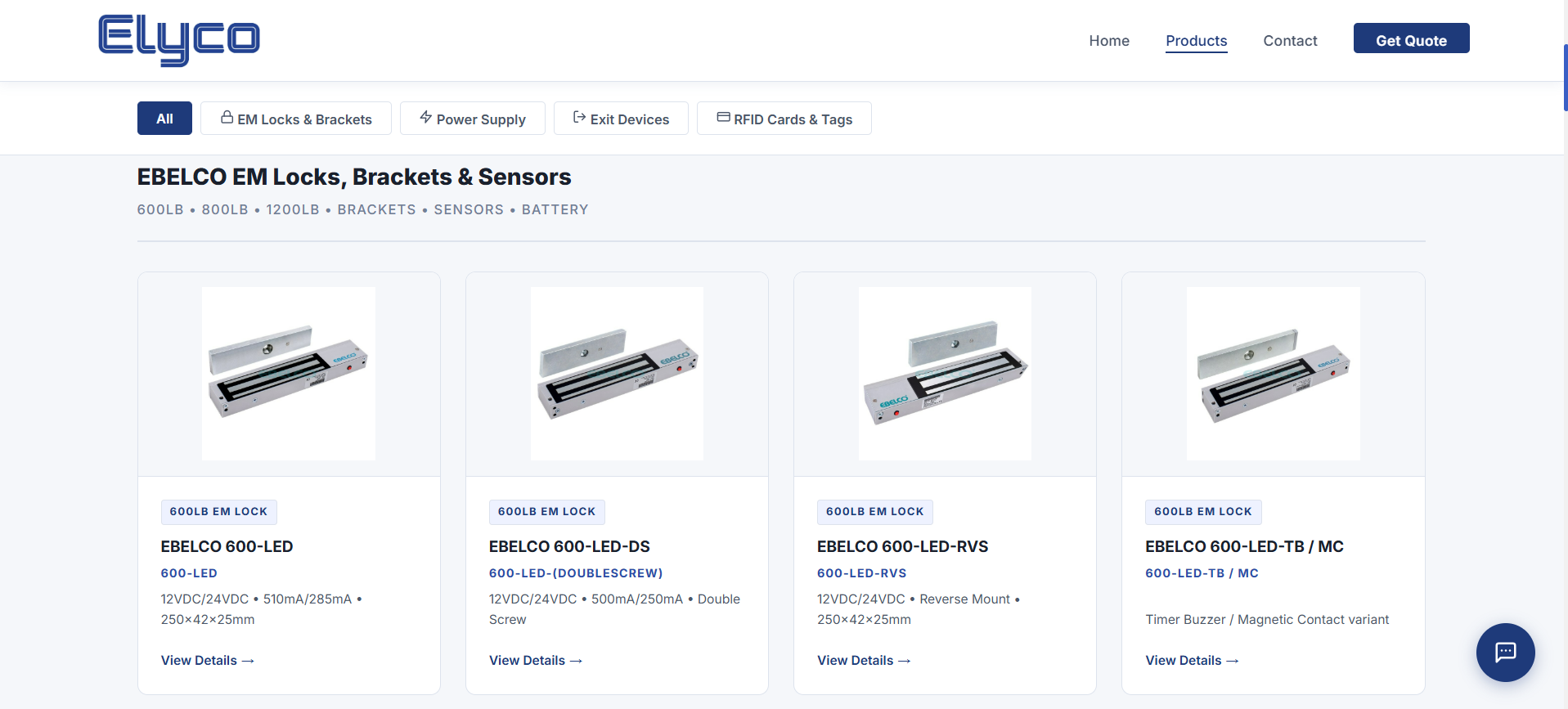Open the EBELCO 600-LED-TB / MC product image
The image size is (1568, 709).
point(1274,374)
